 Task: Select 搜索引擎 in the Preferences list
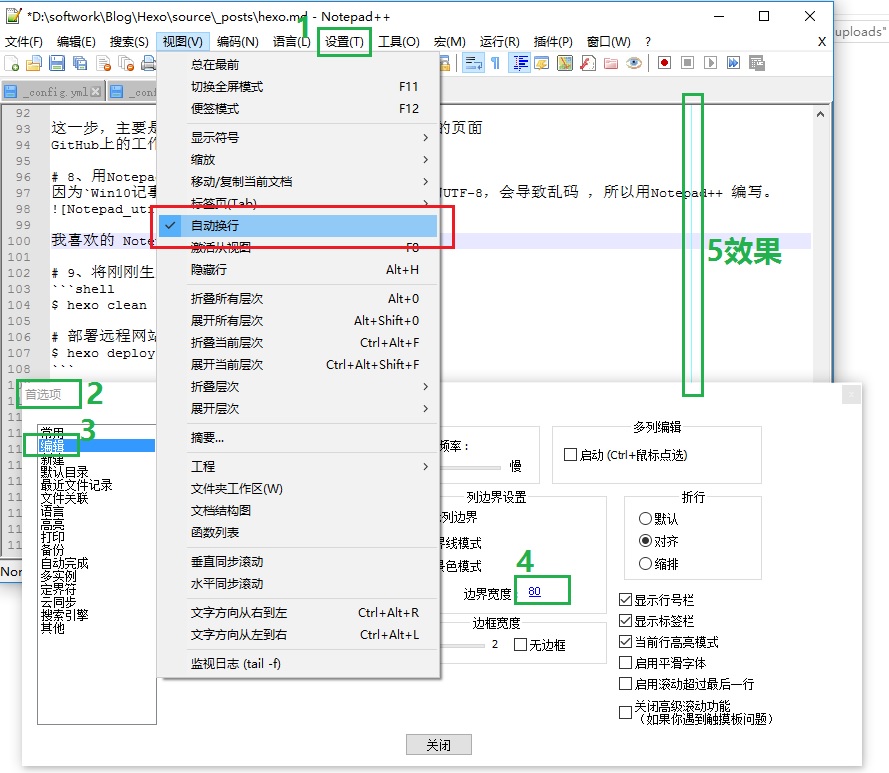coord(65,615)
